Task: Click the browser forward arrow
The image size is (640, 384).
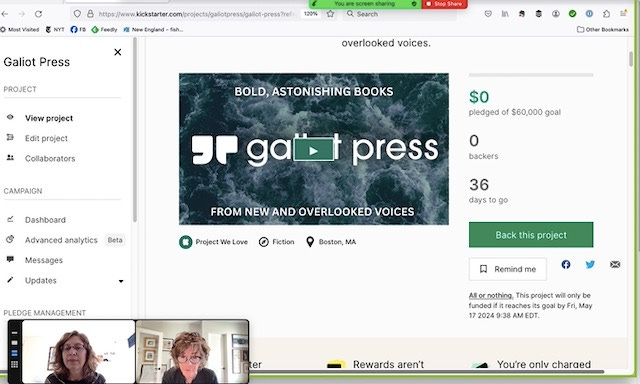Action: click(x=22, y=14)
